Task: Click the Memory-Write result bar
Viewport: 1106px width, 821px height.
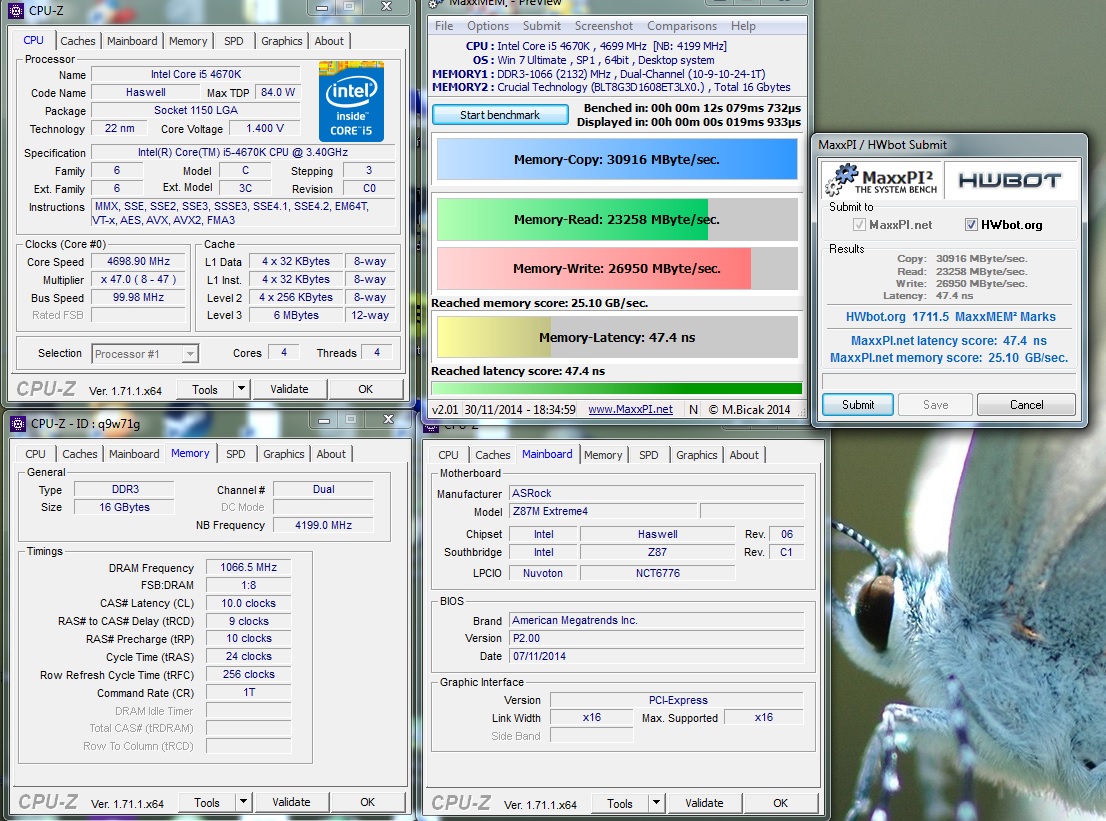Action: click(x=617, y=268)
